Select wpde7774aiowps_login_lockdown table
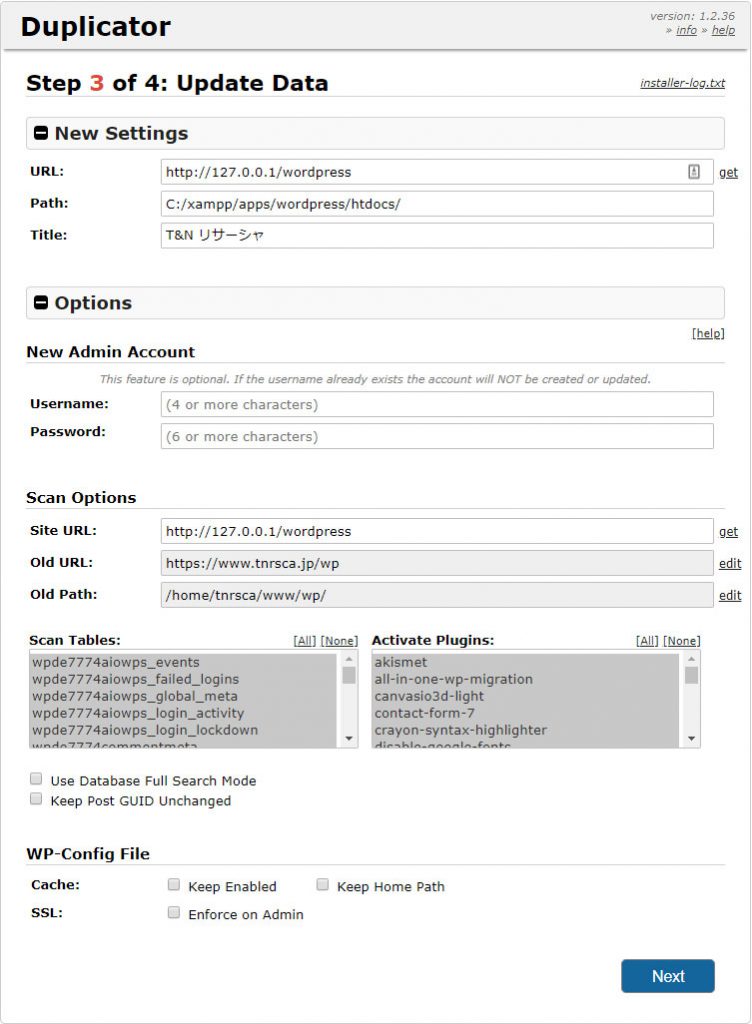The width and height of the screenshot is (752, 1024). (183, 730)
